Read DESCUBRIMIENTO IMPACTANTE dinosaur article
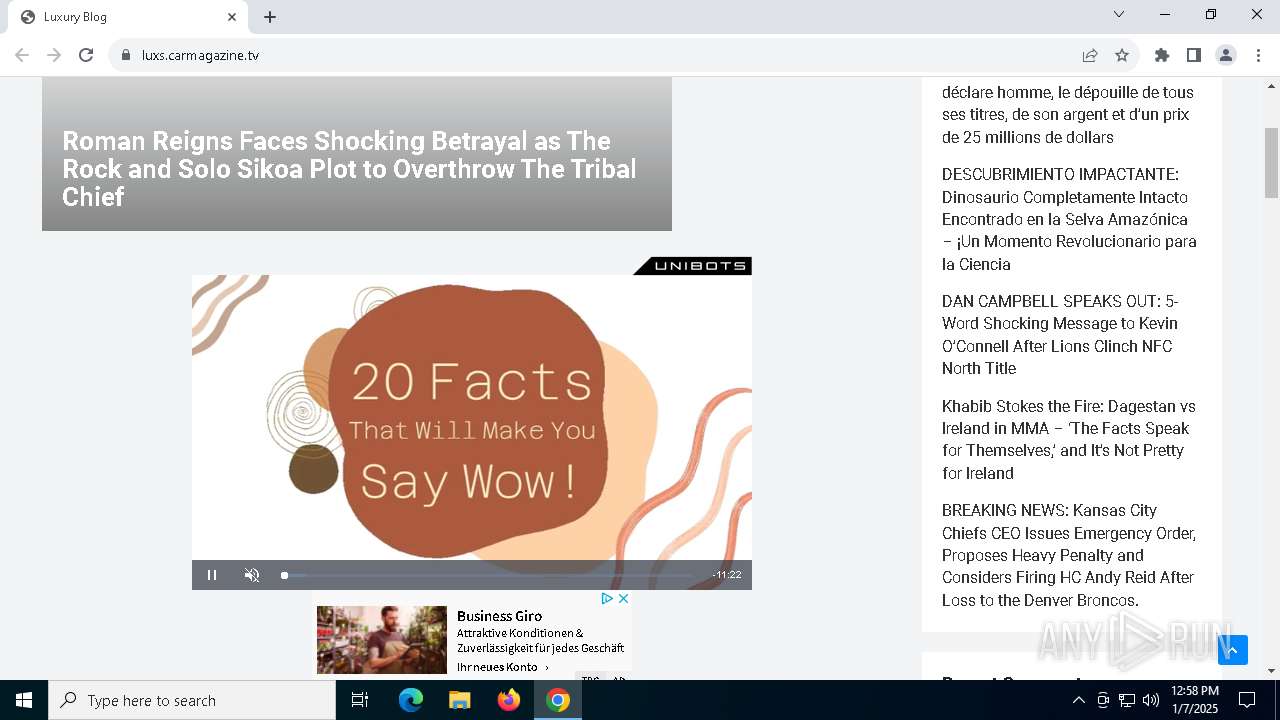 click(x=1069, y=219)
